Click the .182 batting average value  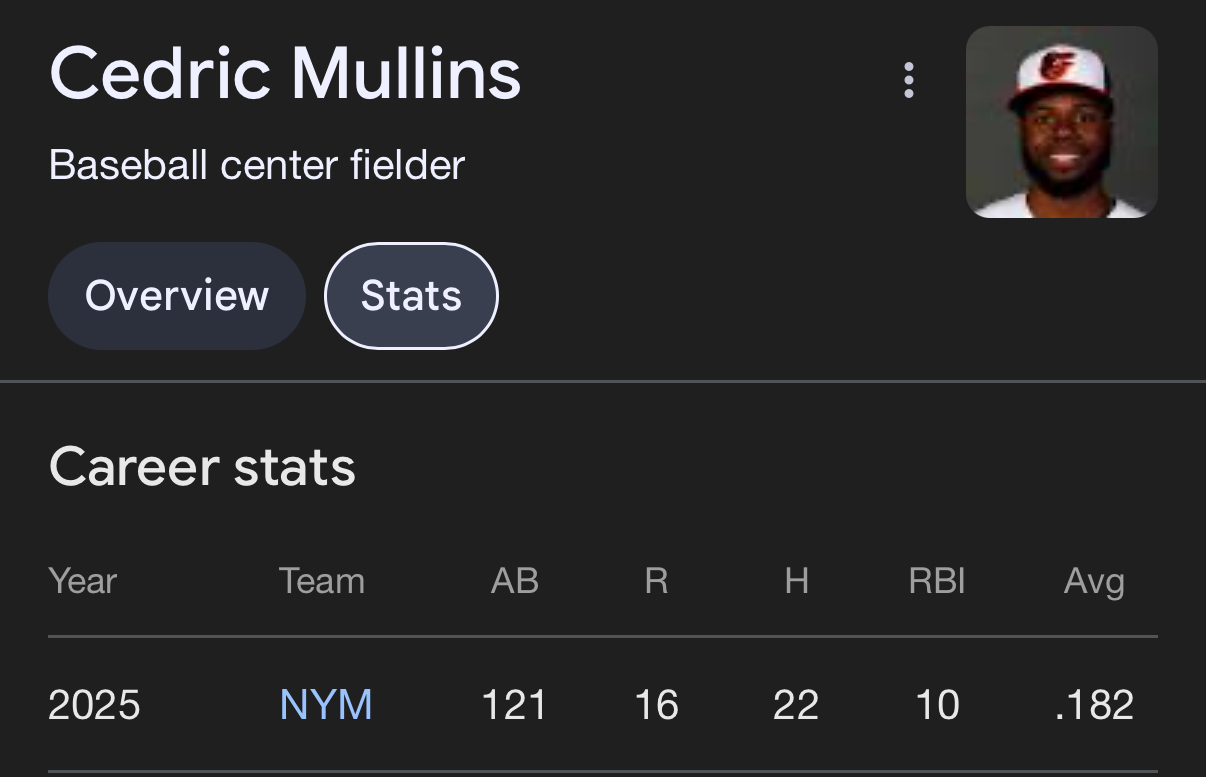click(x=1094, y=705)
